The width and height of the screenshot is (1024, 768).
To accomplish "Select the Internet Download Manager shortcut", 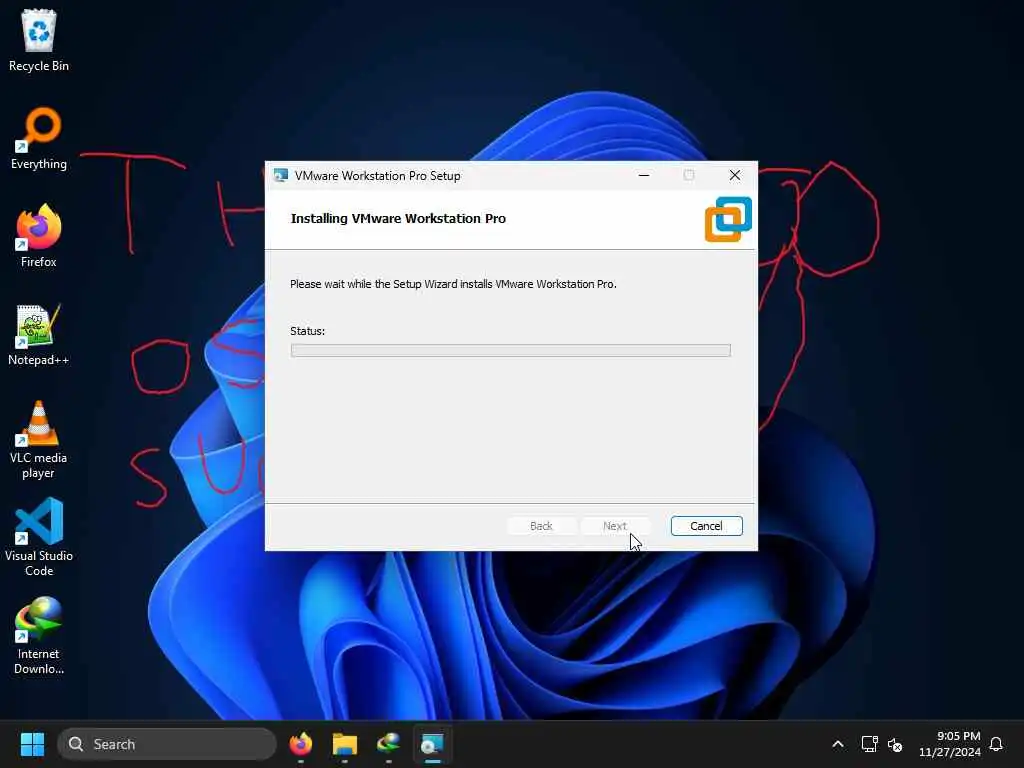I will [39, 635].
